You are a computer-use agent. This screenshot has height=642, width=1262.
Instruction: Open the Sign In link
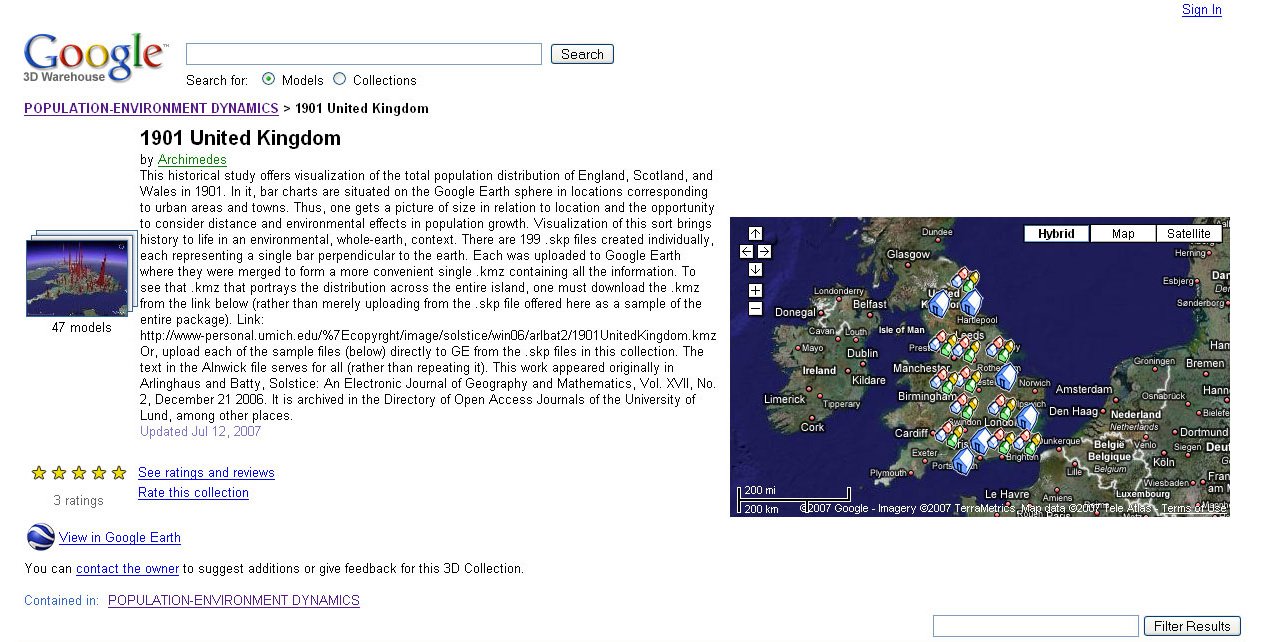click(1201, 10)
